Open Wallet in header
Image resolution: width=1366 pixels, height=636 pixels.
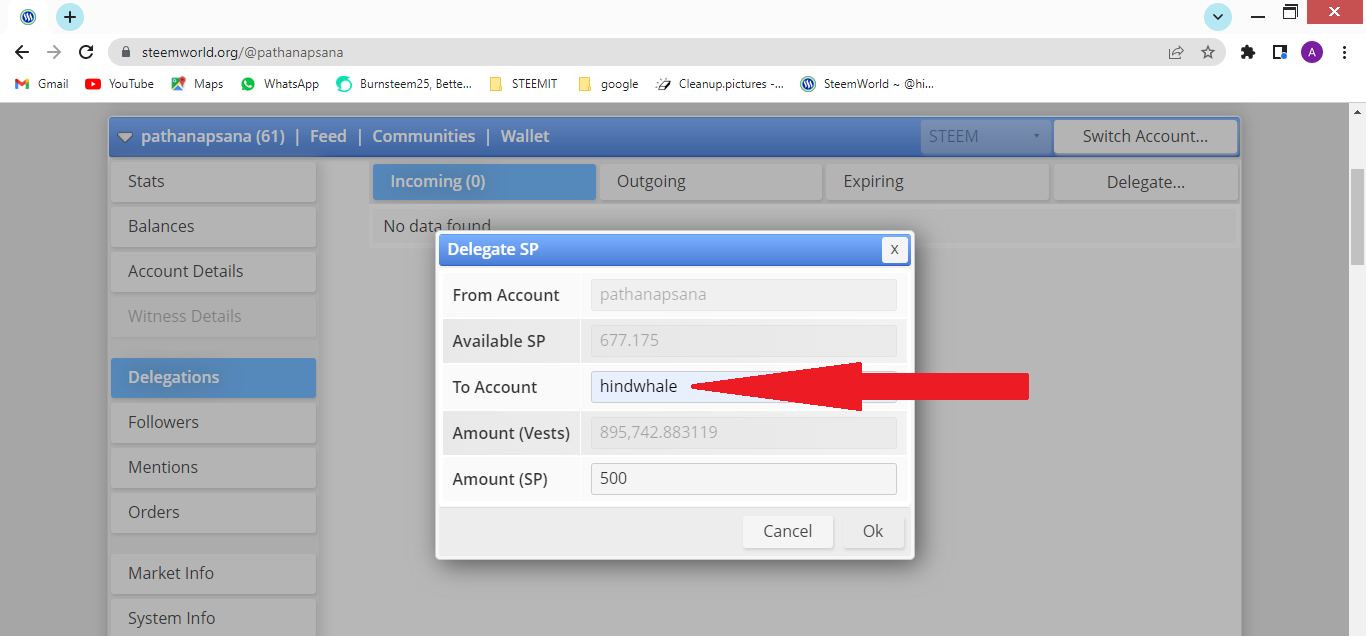click(525, 136)
